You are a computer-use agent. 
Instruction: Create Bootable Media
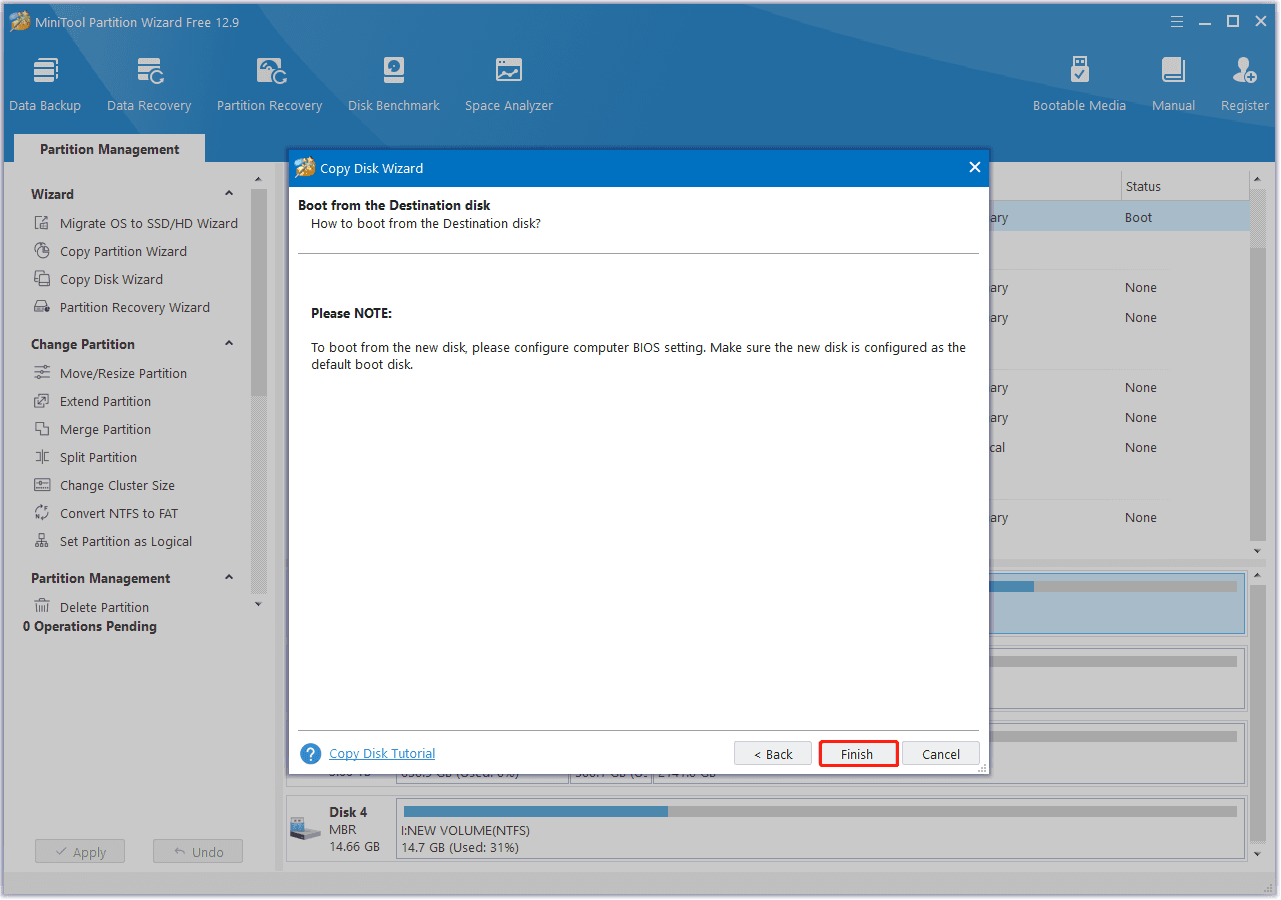[1079, 84]
